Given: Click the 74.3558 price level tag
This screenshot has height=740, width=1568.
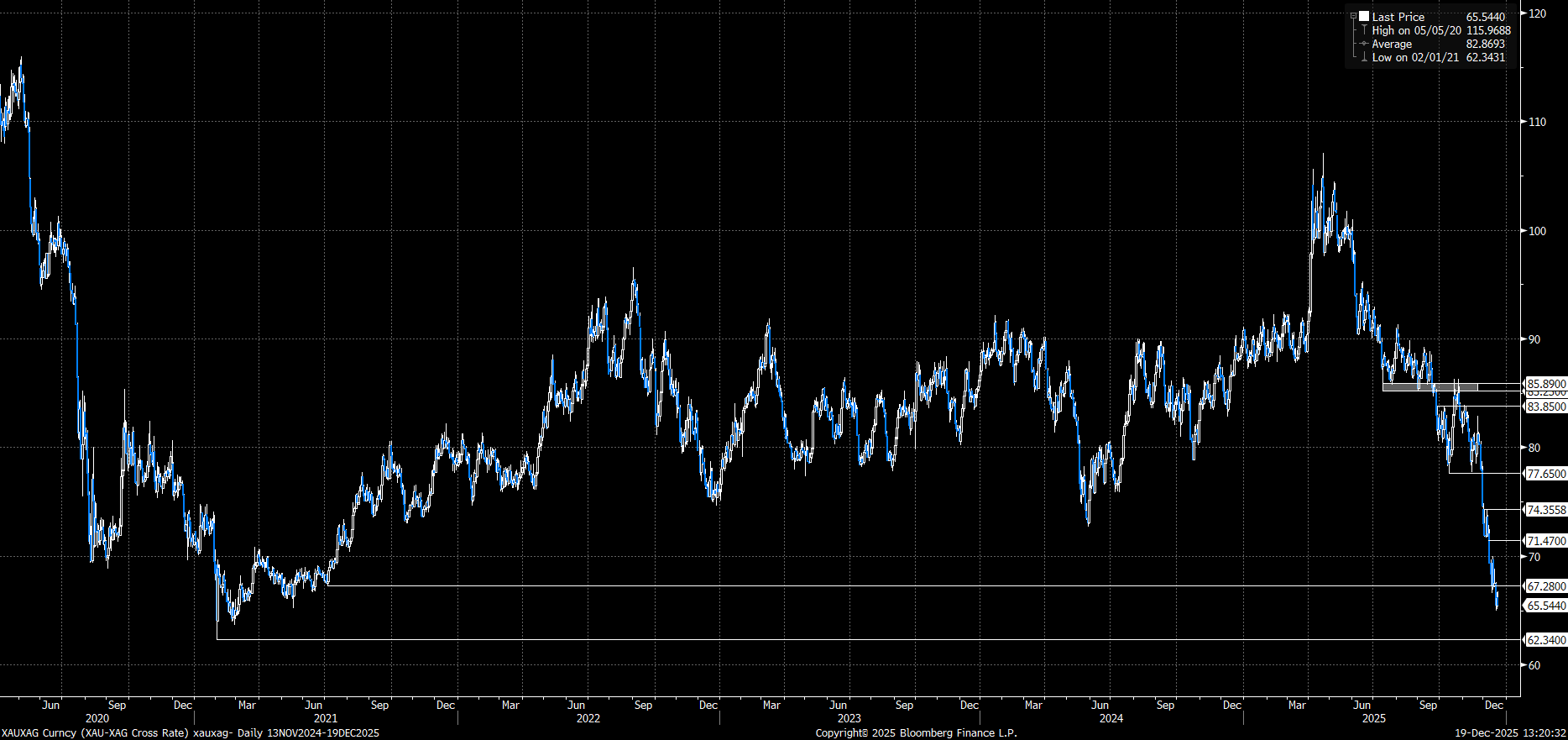Looking at the screenshot, I should click(x=1545, y=510).
